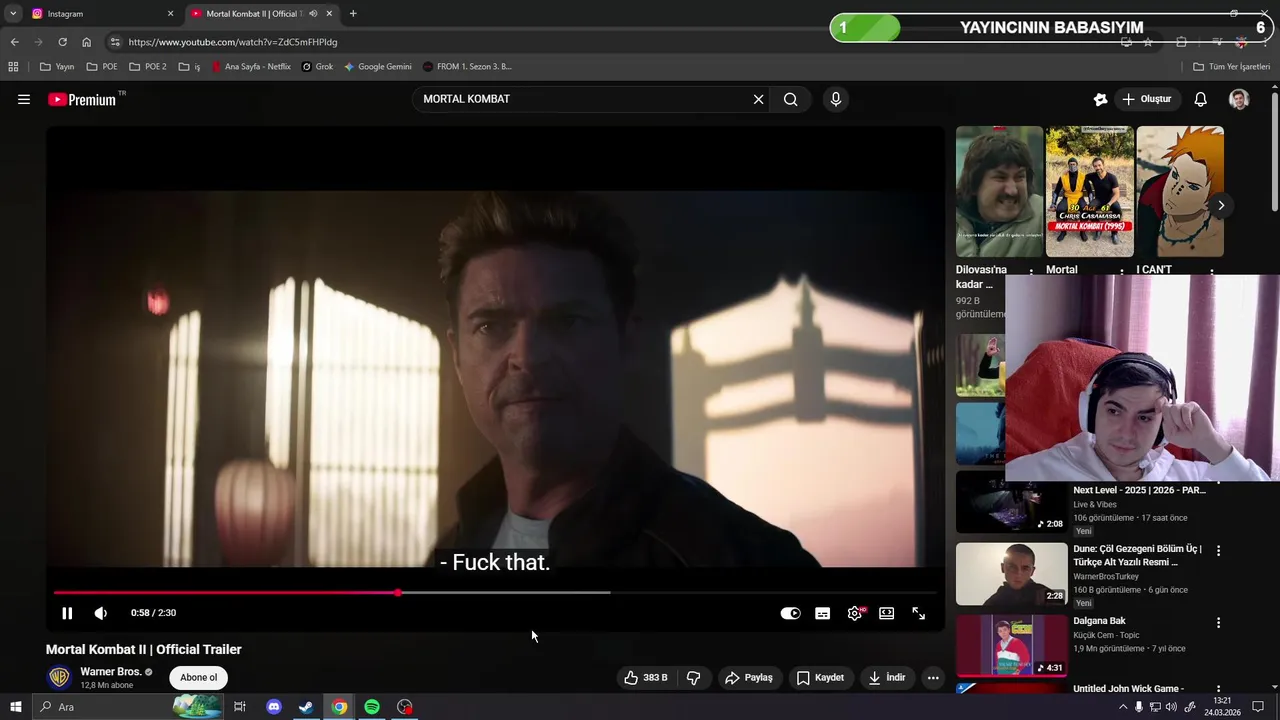
Task: Open Steam from the taskbar
Action: point(306,707)
